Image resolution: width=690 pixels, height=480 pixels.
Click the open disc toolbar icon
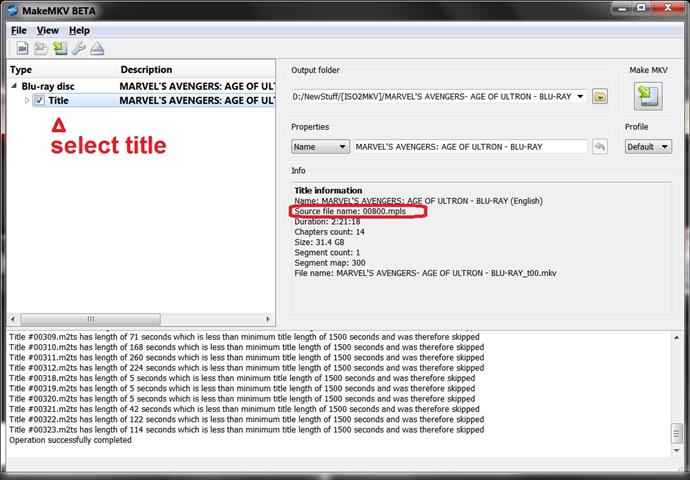pos(41,48)
